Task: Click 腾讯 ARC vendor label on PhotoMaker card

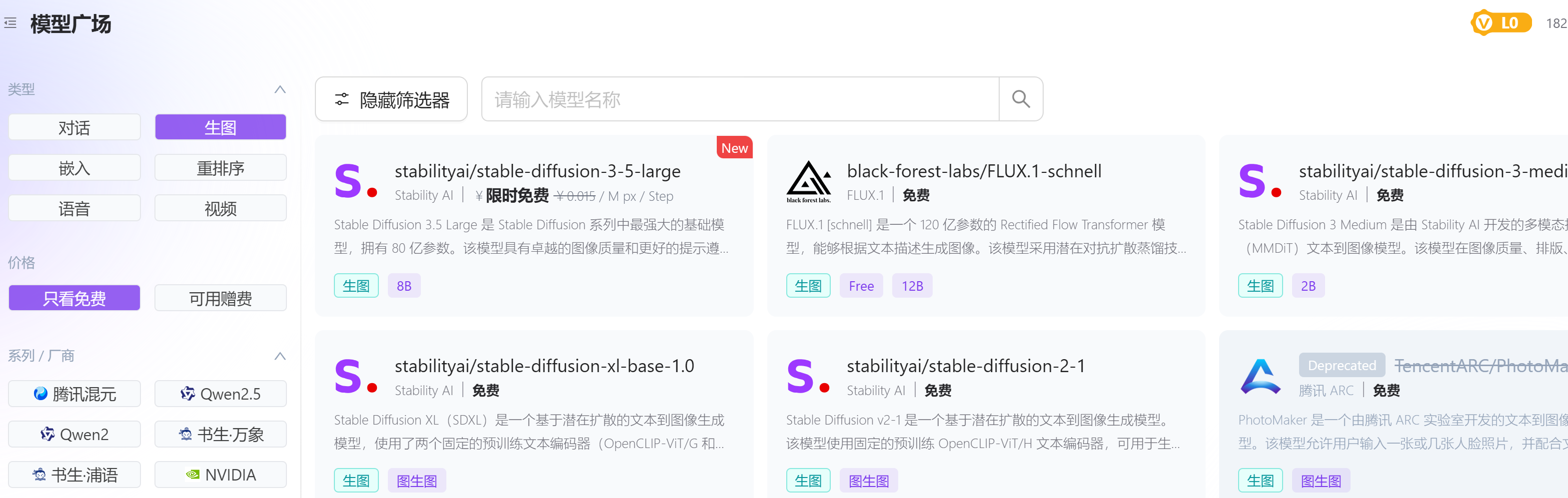Action: pyautogui.click(x=1326, y=391)
